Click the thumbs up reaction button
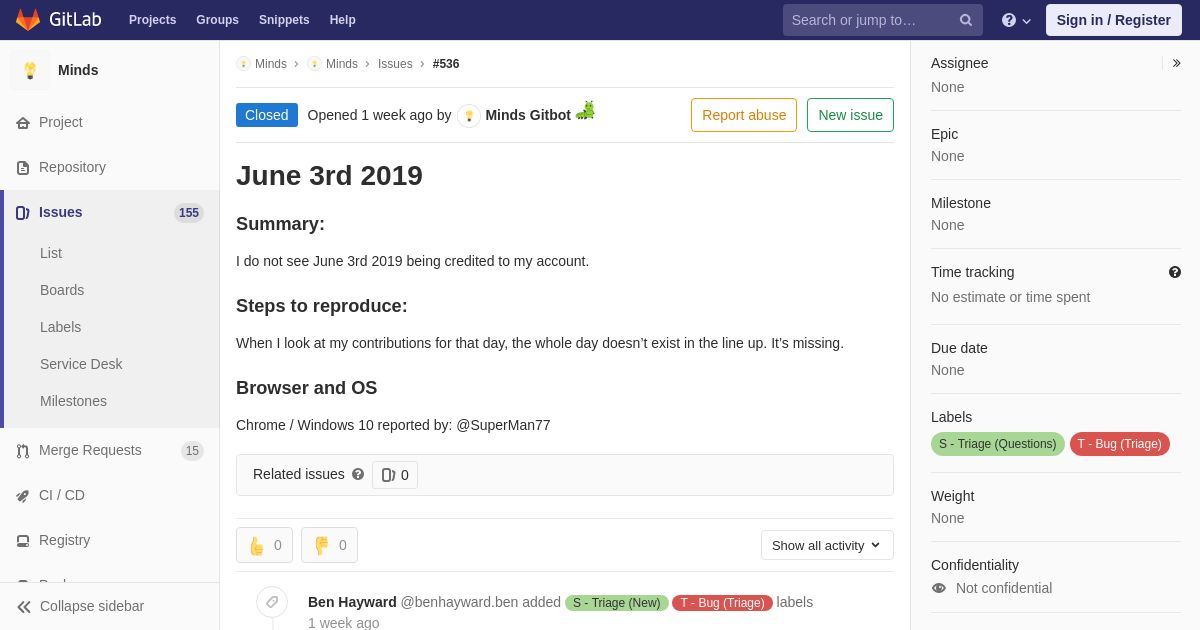 tap(264, 545)
